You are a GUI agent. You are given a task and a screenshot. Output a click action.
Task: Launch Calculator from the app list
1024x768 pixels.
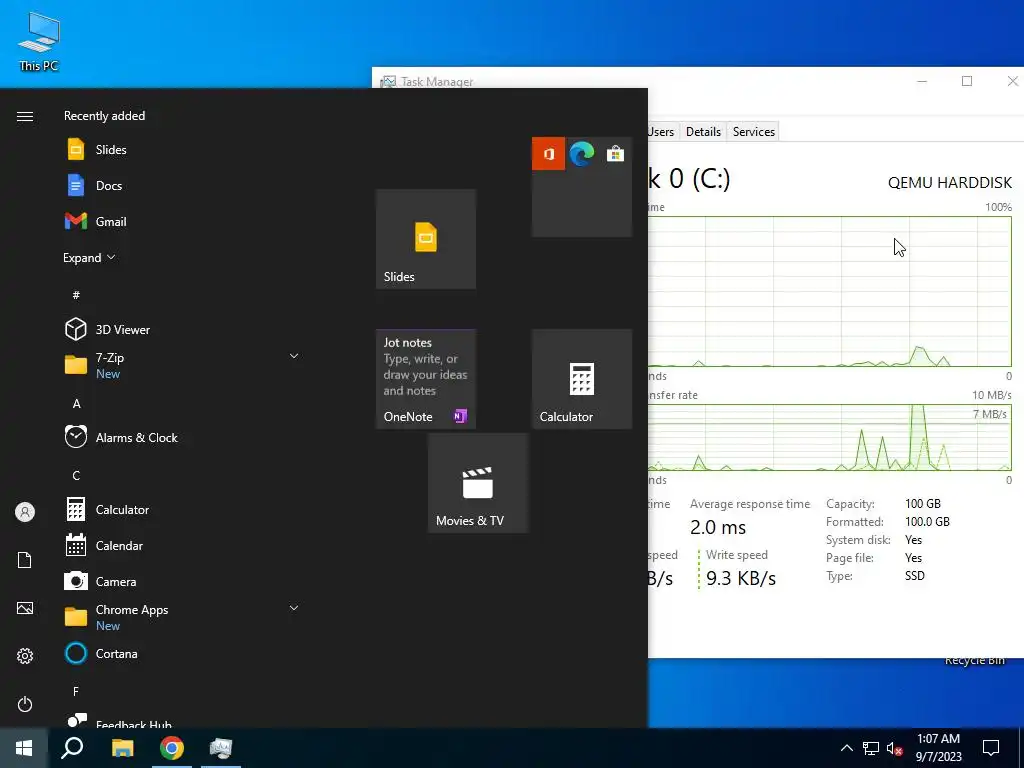(182, 509)
